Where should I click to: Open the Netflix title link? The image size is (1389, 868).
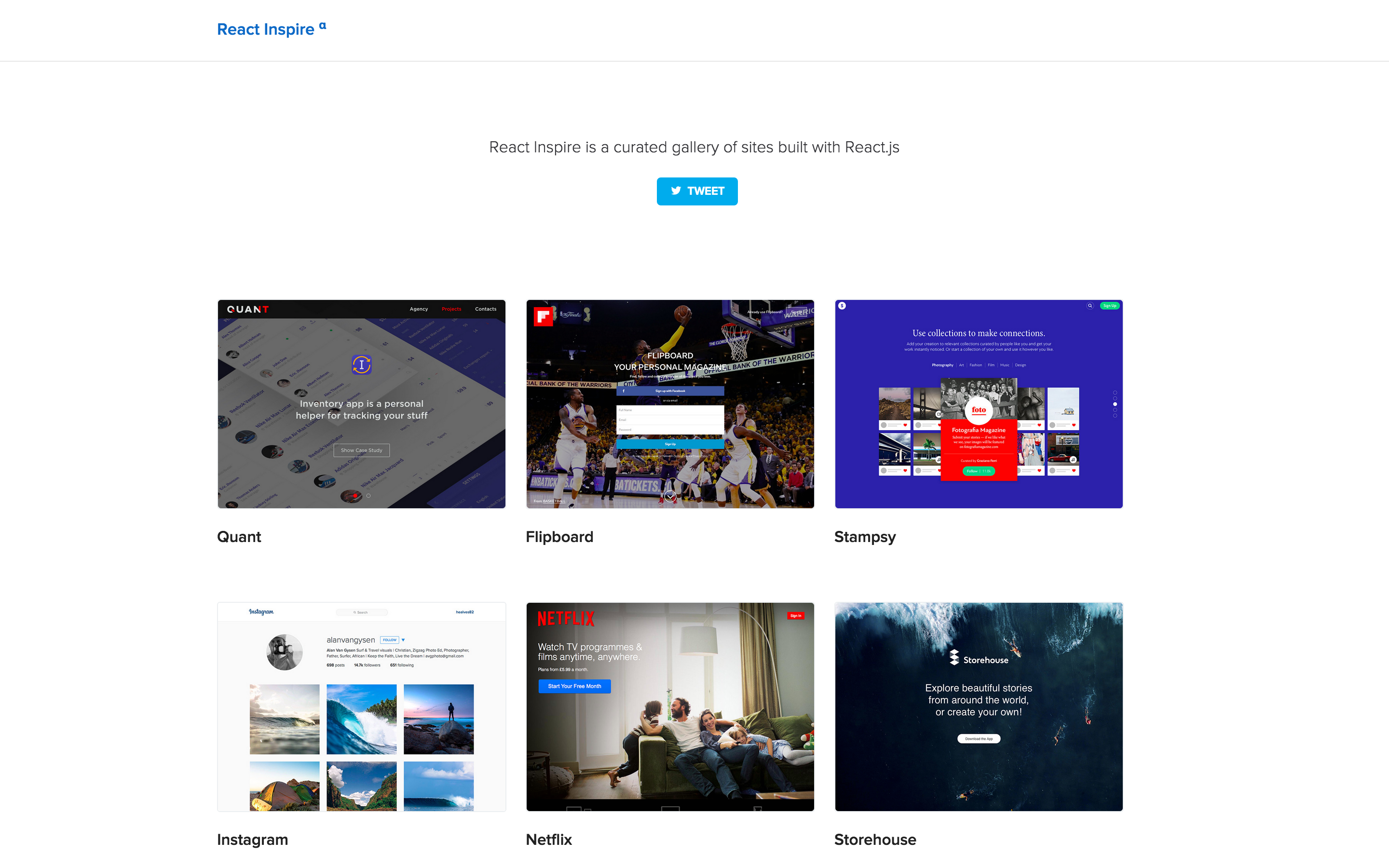click(549, 839)
